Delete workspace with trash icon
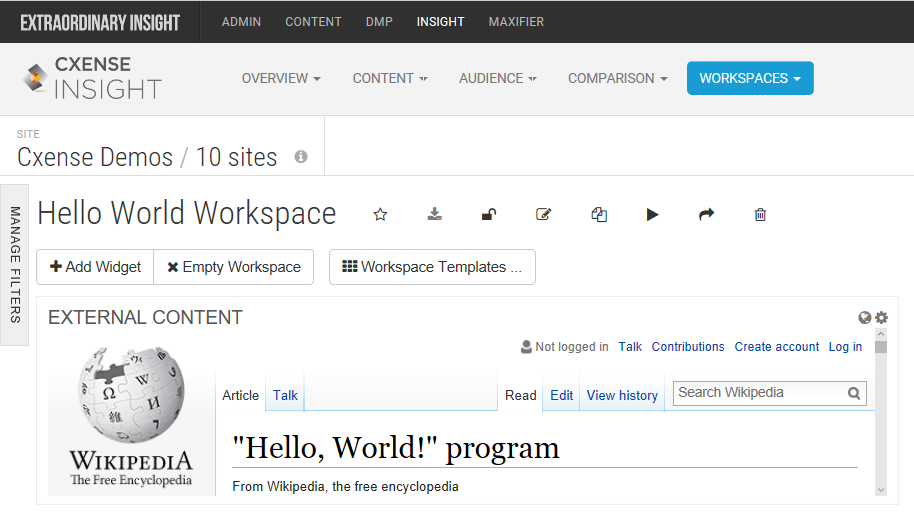Image resolution: width=914 pixels, height=520 pixels. point(760,215)
